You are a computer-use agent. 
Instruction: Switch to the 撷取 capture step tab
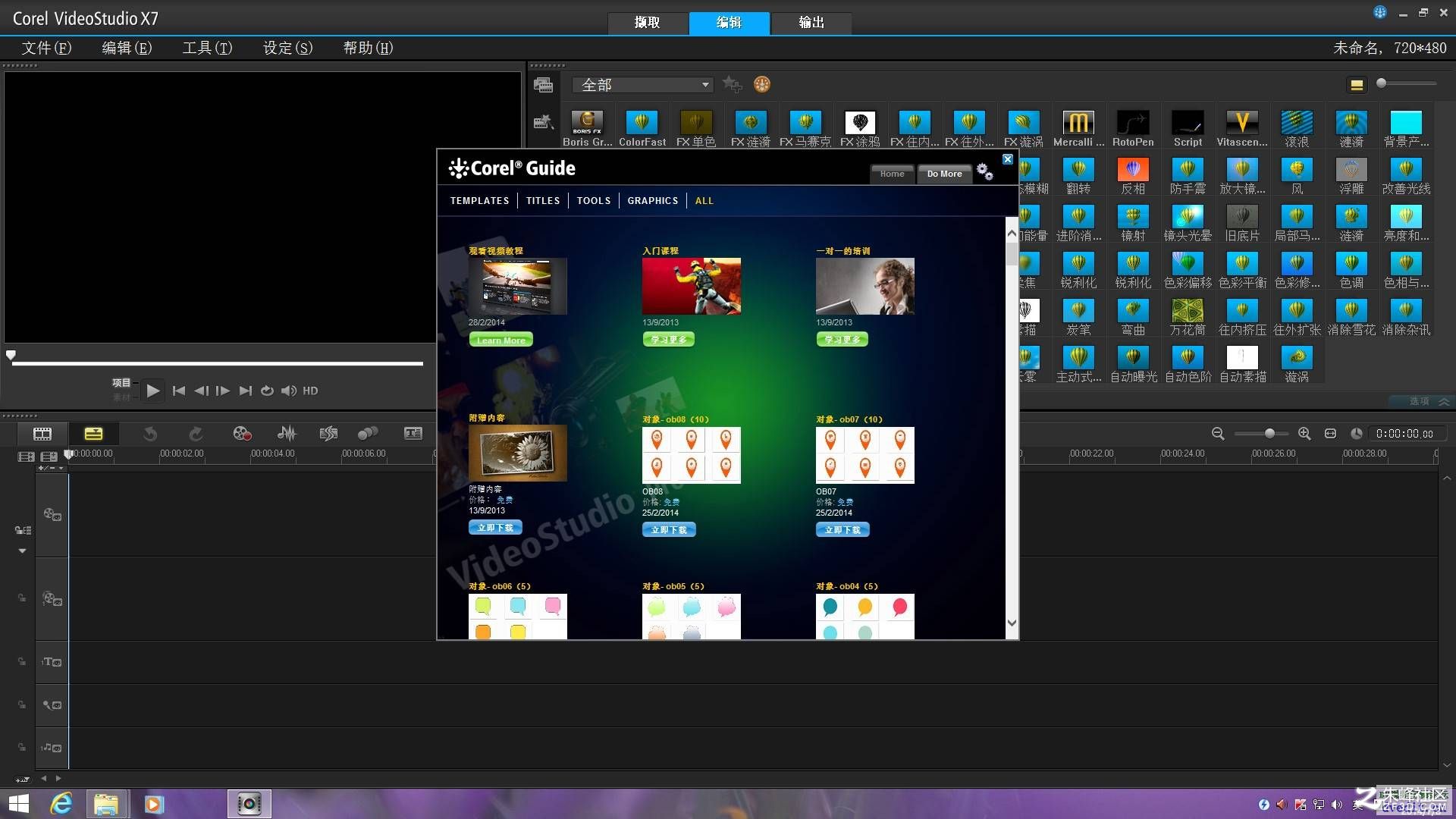[648, 23]
